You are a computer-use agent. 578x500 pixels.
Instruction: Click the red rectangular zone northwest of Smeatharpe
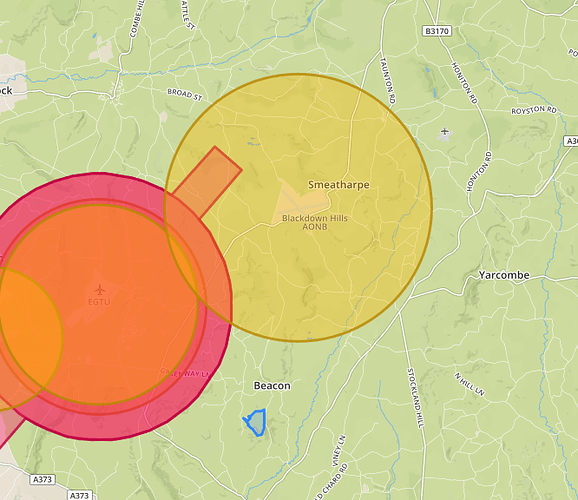207,182
